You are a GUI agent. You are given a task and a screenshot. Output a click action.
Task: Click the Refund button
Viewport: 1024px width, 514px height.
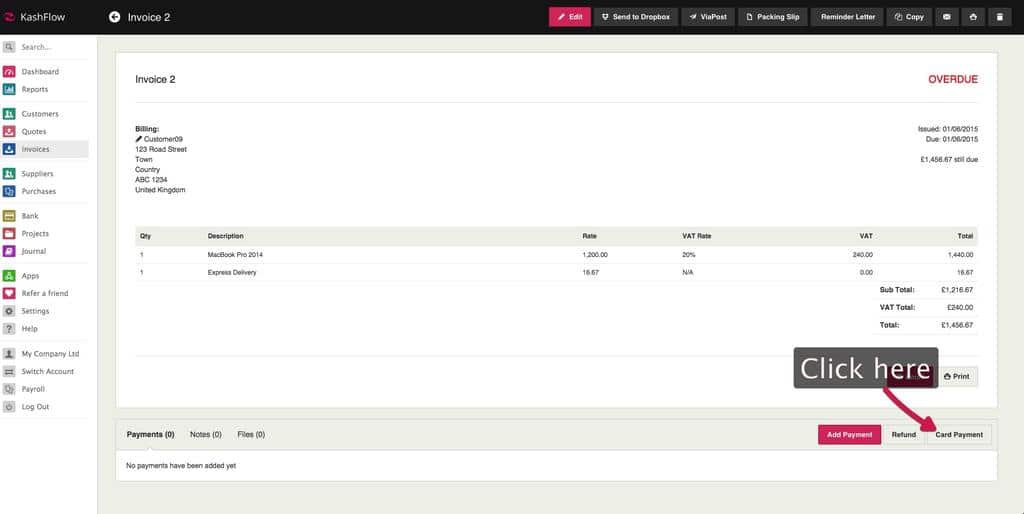pos(903,435)
